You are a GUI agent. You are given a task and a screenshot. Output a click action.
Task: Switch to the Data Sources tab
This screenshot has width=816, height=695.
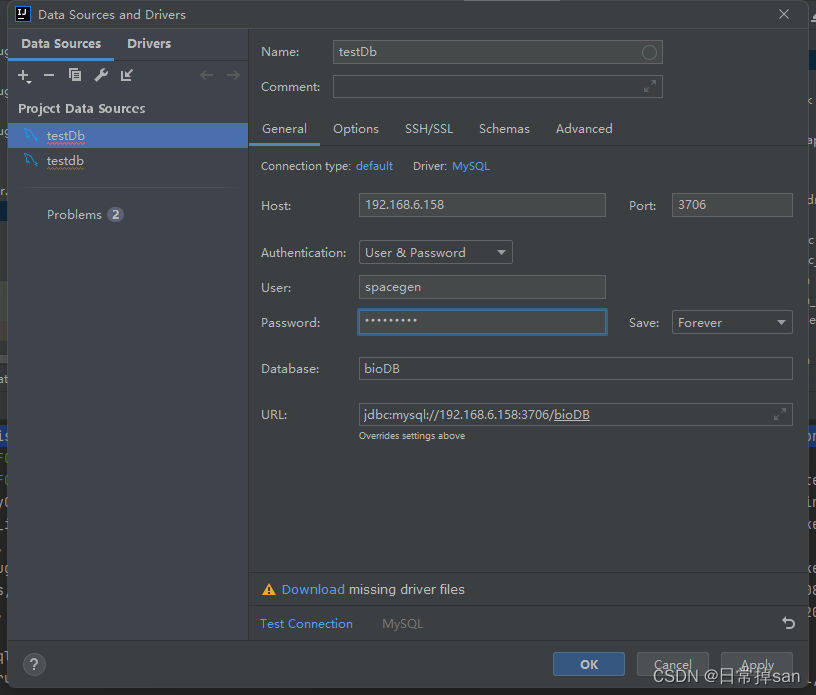(61, 44)
